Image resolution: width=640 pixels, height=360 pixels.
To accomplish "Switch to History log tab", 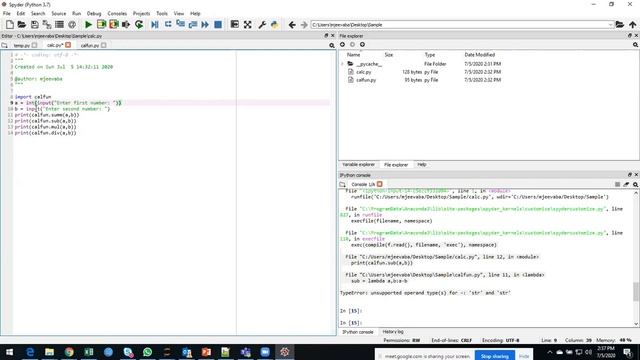I will coord(393,332).
